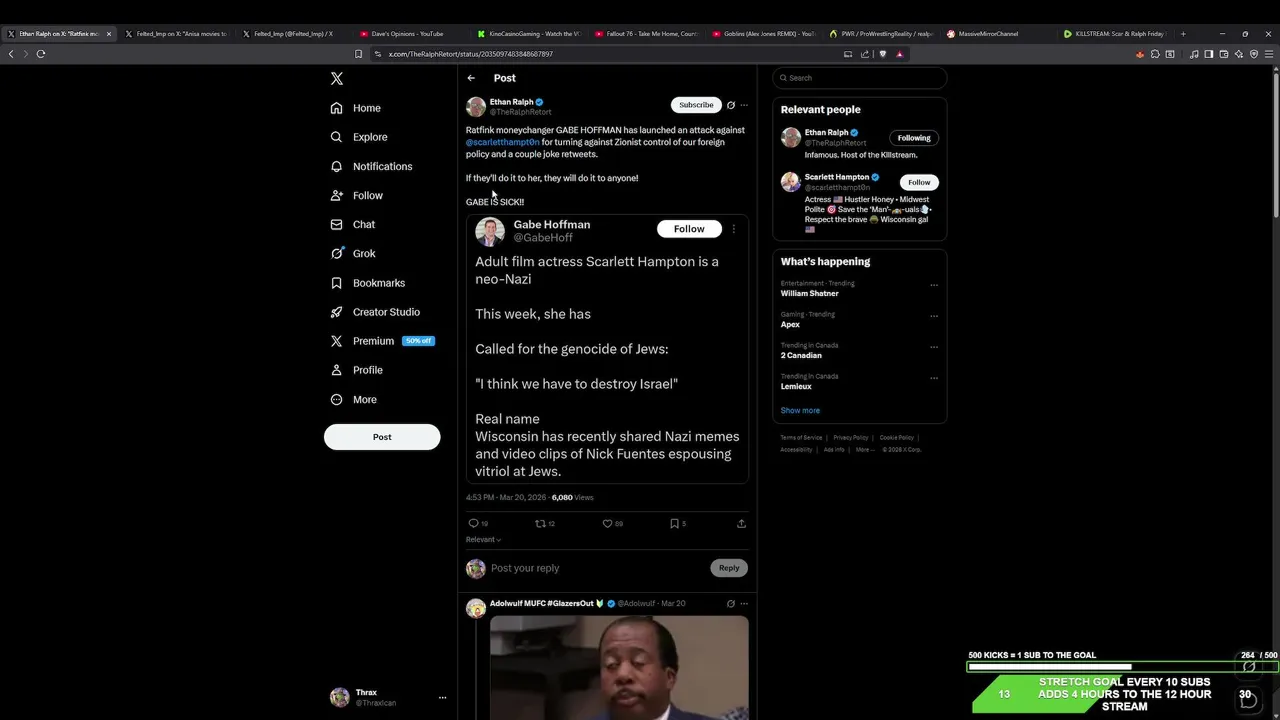Click the Bookmarks sidebar icon
Screen dimensions: 1280x720
pos(336,283)
